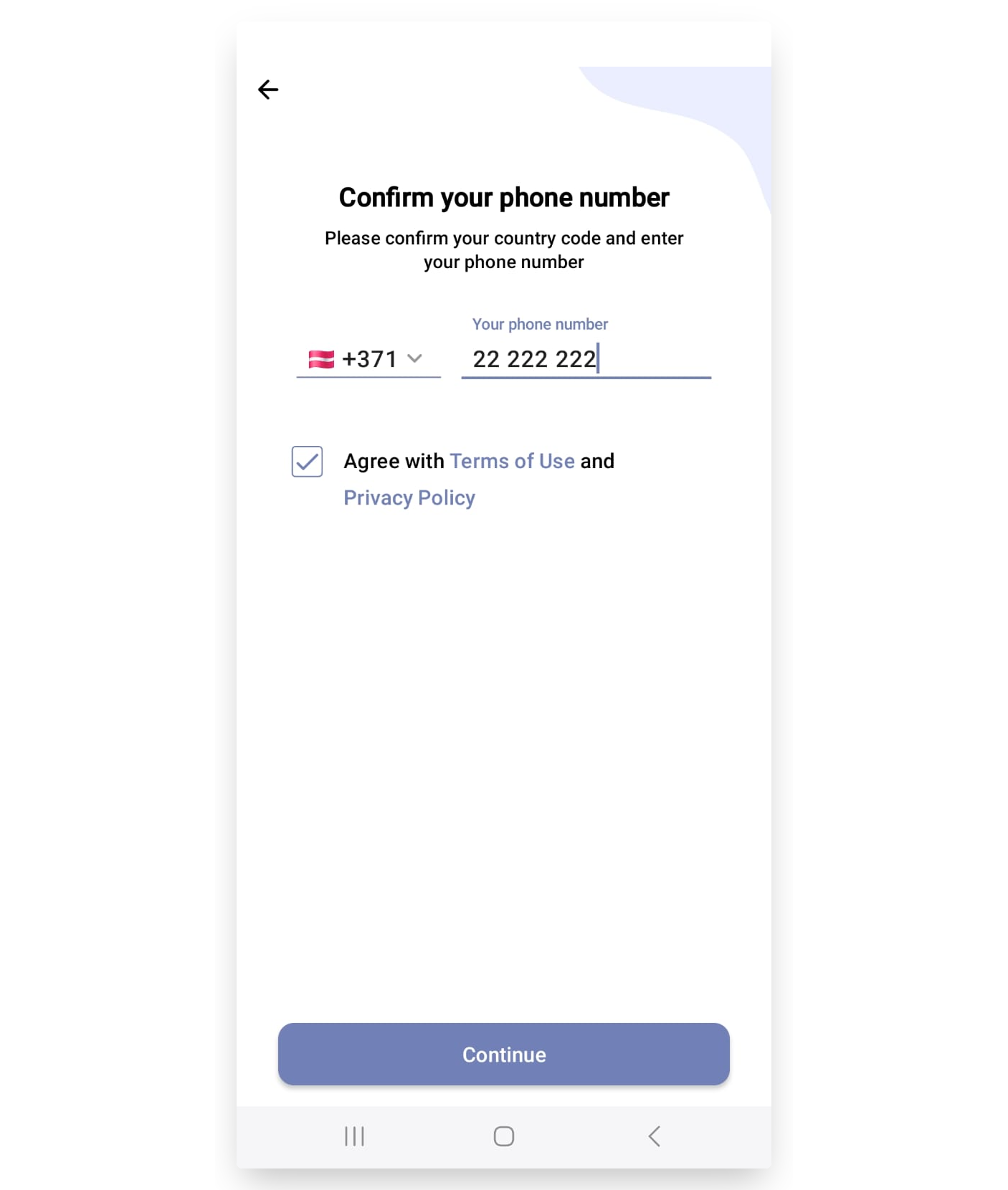Click the Your phone number label
Screen dimensions: 1008x1190
(539, 324)
